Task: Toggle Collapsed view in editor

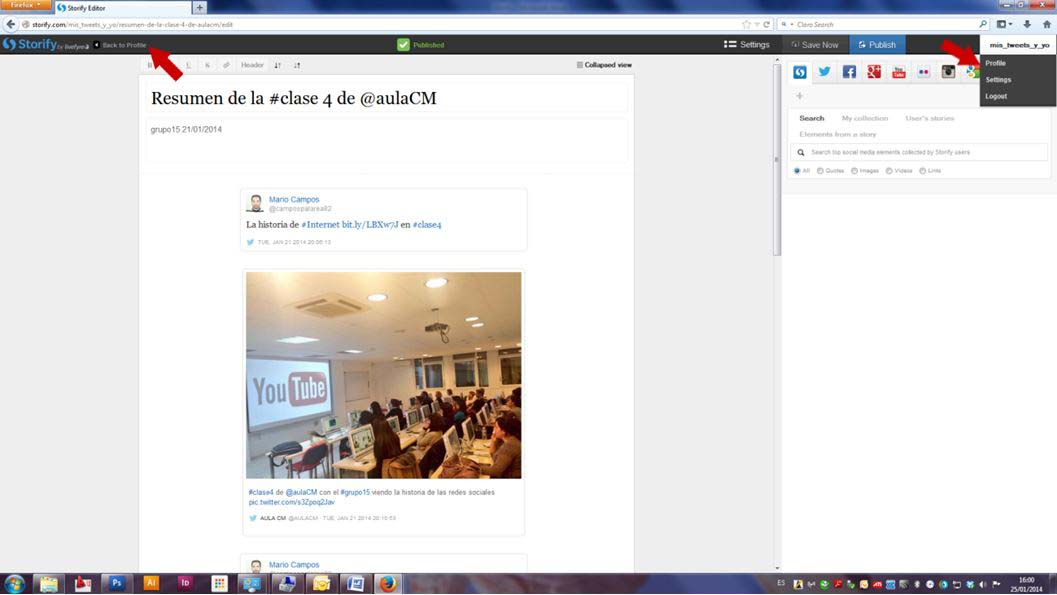Action: (604, 65)
